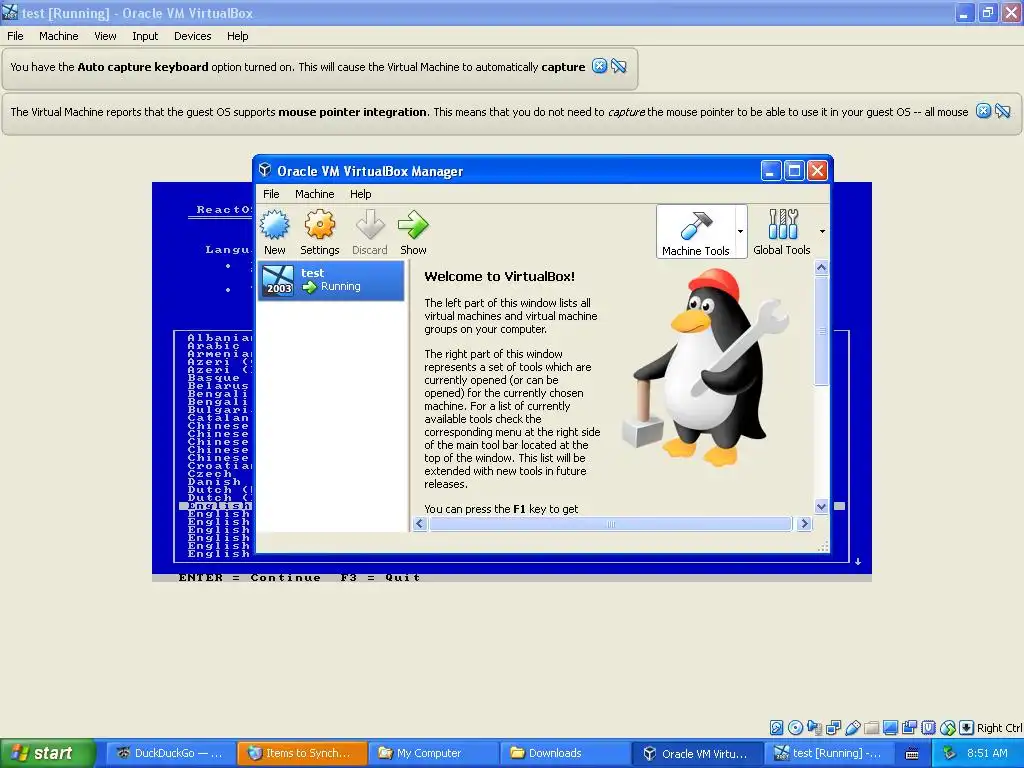This screenshot has width=1024, height=768.
Task: Click the F3 = Quit text in setup
Action: (380, 577)
